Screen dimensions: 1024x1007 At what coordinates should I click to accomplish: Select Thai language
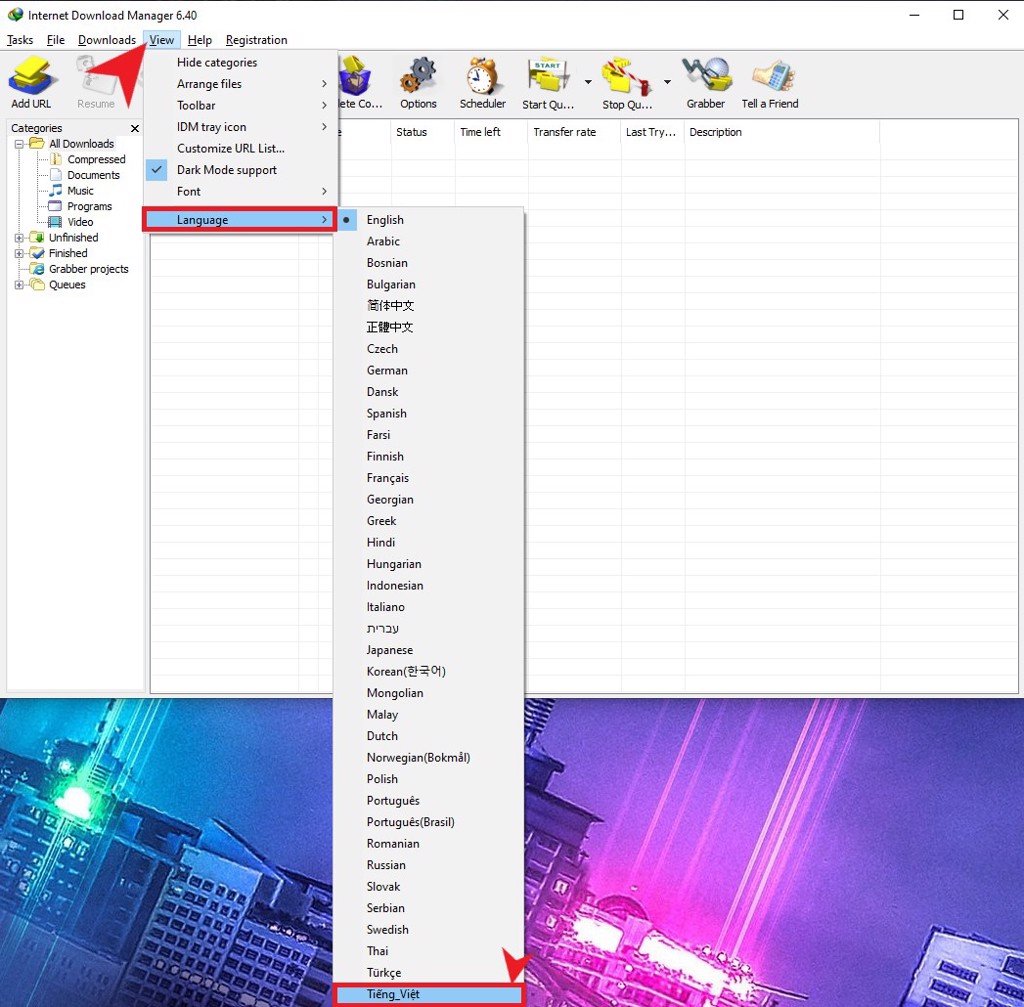(x=428, y=951)
